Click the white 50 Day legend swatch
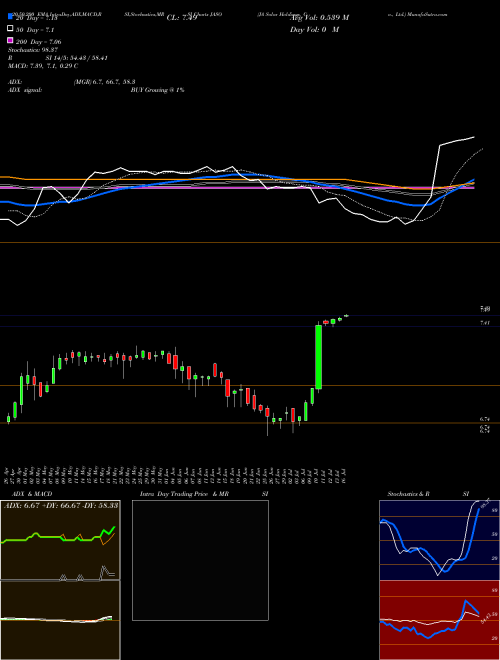The image size is (500, 660). [x=11, y=29]
